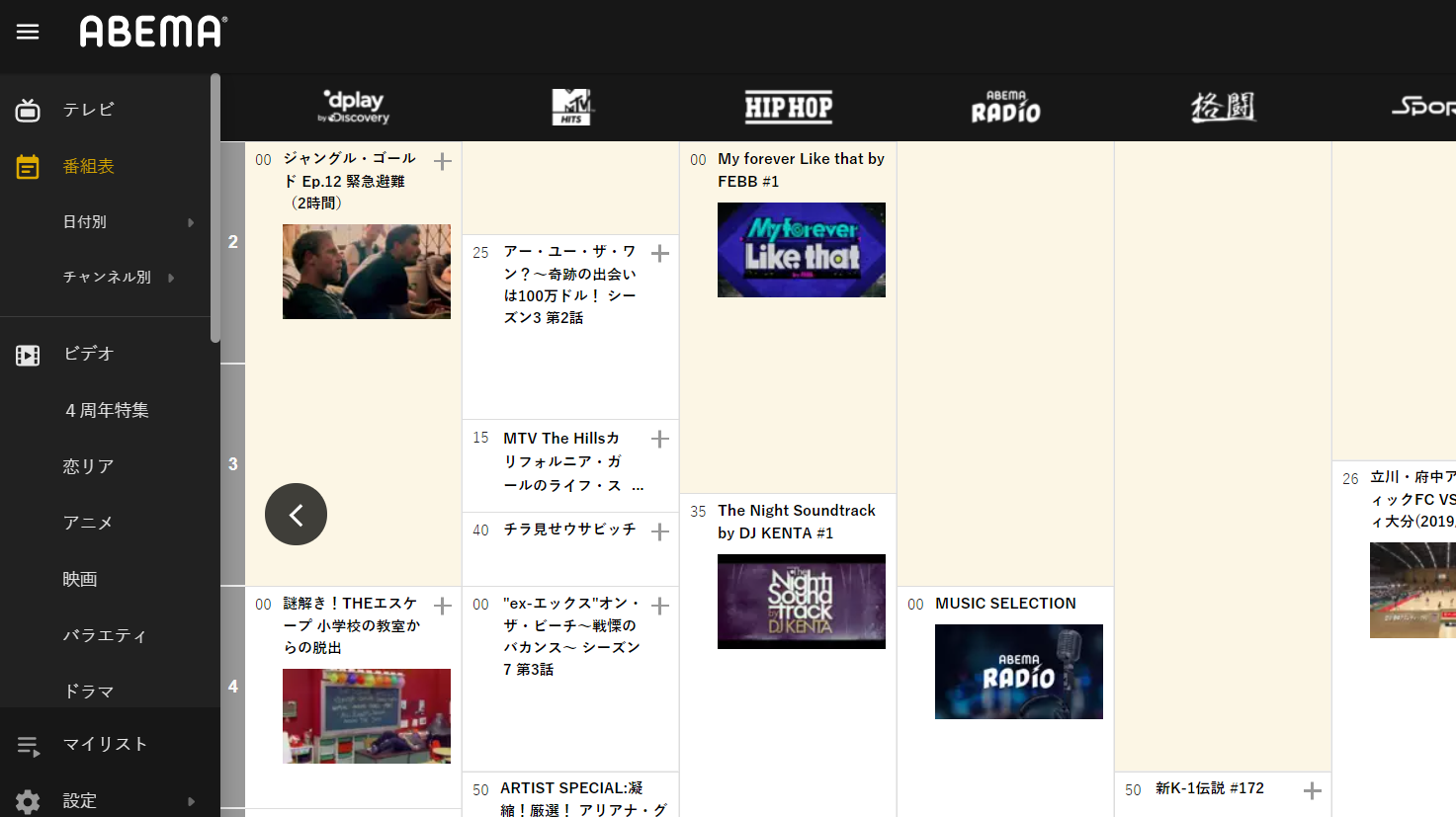The width and height of the screenshot is (1456, 817).
Task: Open MUSIC SELECTION ABEMA RADIO thumbnail
Action: [1019, 672]
